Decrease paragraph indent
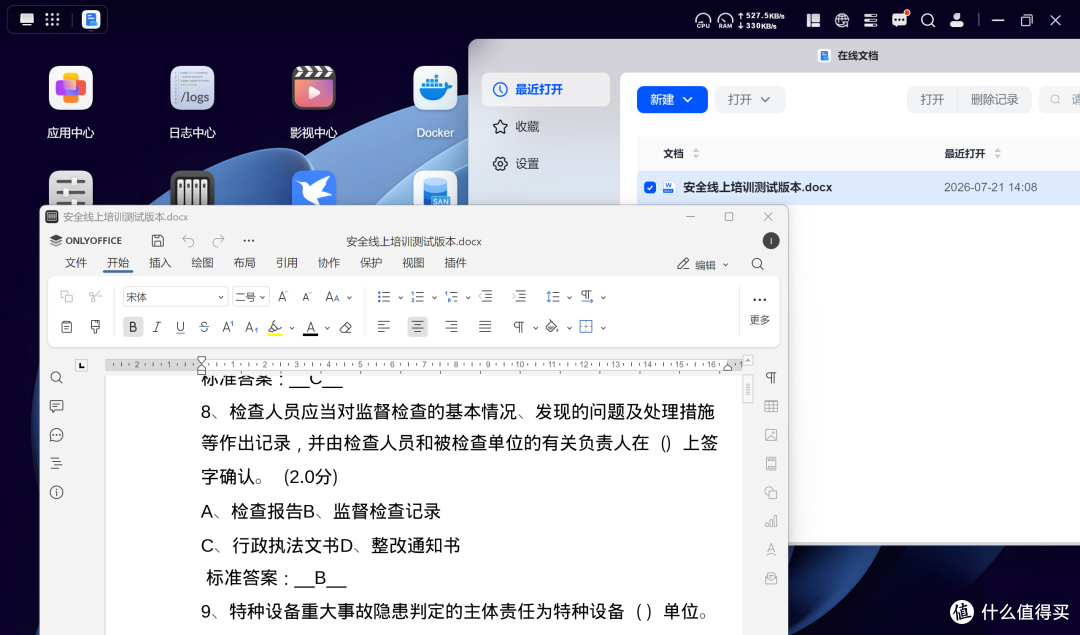The image size is (1080, 635). [x=486, y=296]
